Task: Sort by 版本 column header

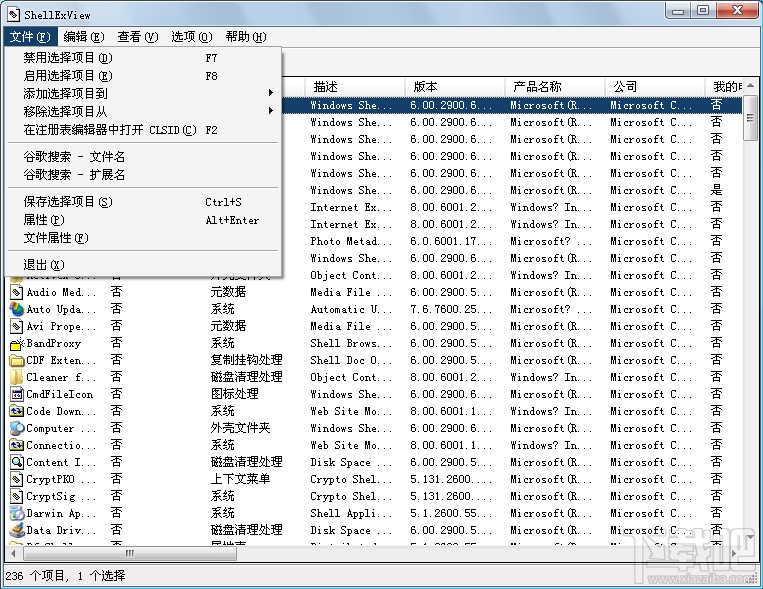Action: coord(455,87)
